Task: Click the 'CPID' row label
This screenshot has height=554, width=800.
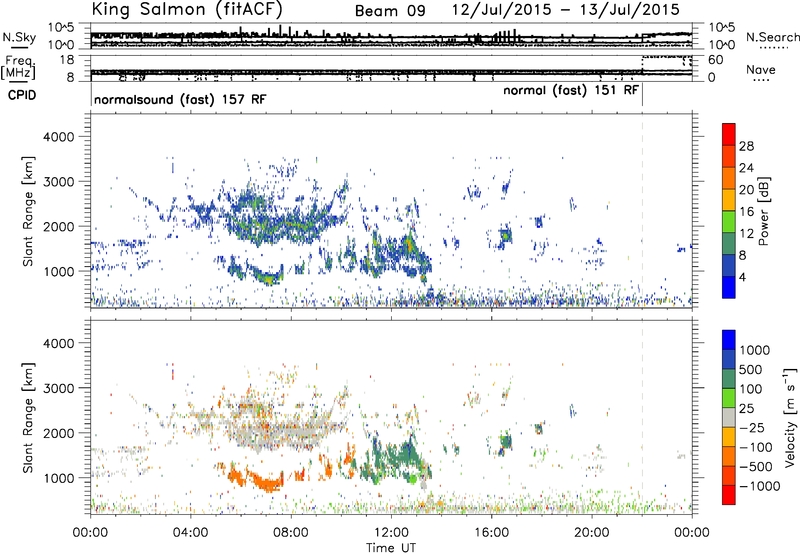Action: tap(22, 95)
